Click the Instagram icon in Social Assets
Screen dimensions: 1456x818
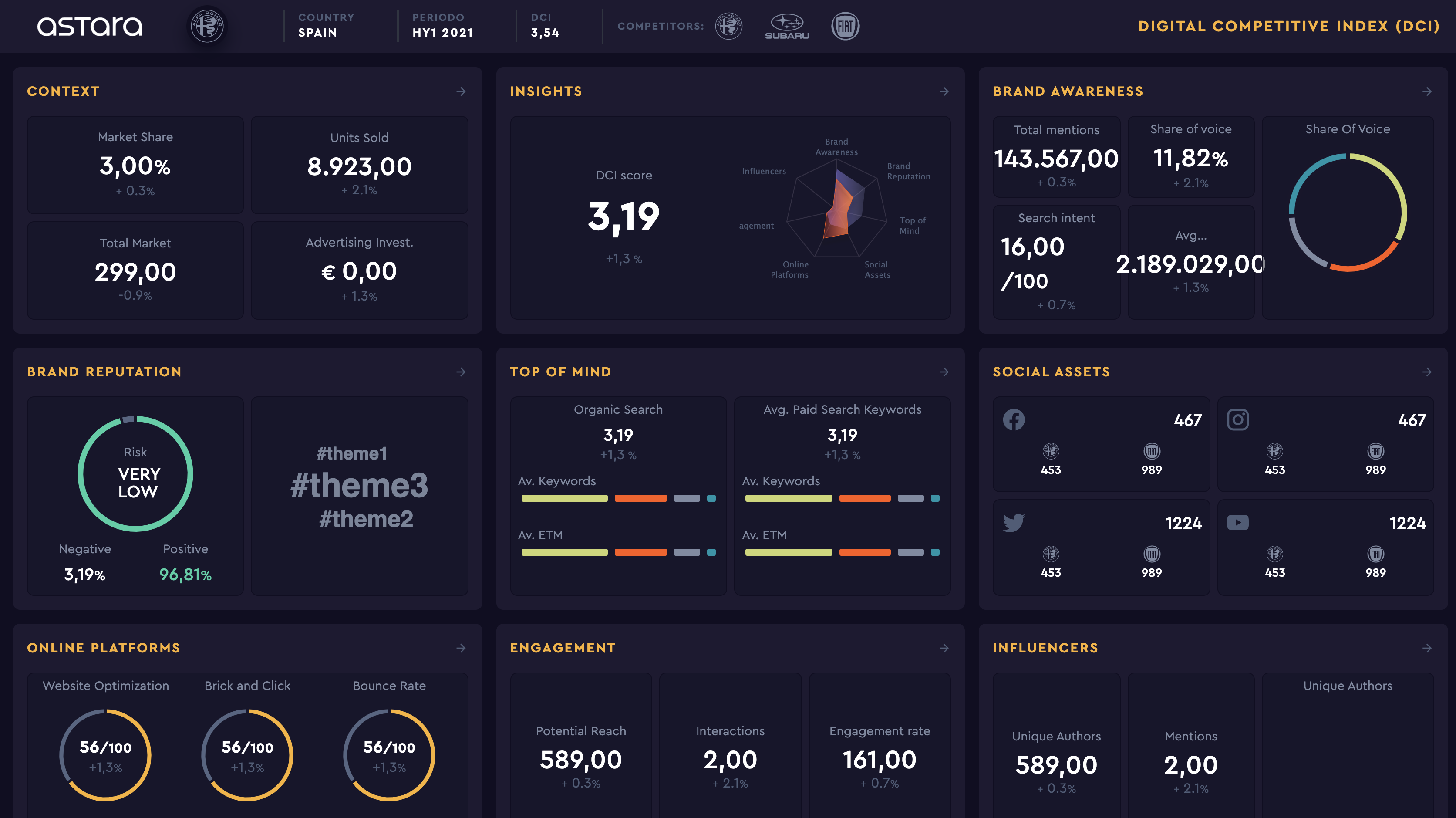pos(1237,420)
